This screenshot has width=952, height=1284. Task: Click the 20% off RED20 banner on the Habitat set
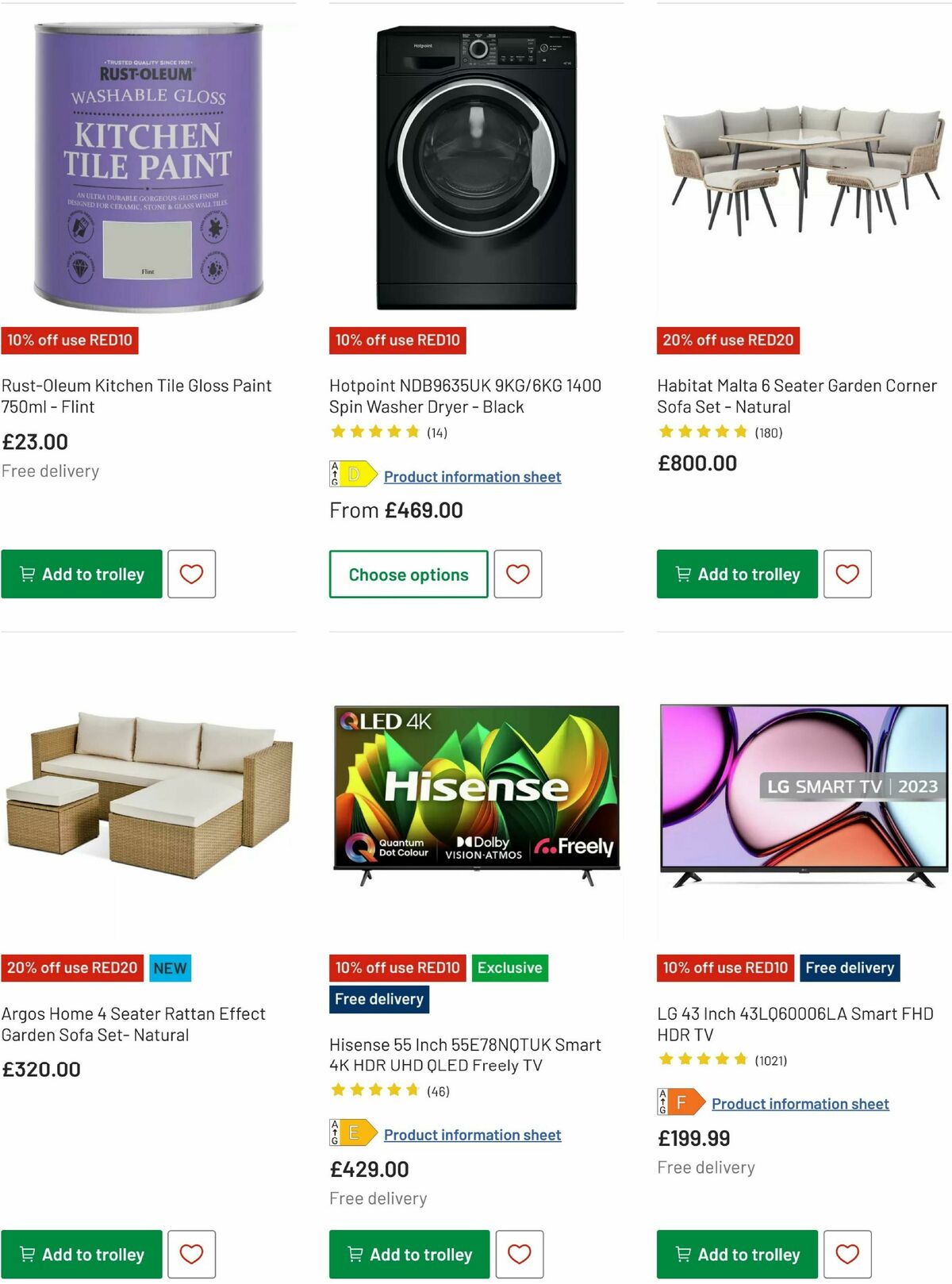pos(727,340)
